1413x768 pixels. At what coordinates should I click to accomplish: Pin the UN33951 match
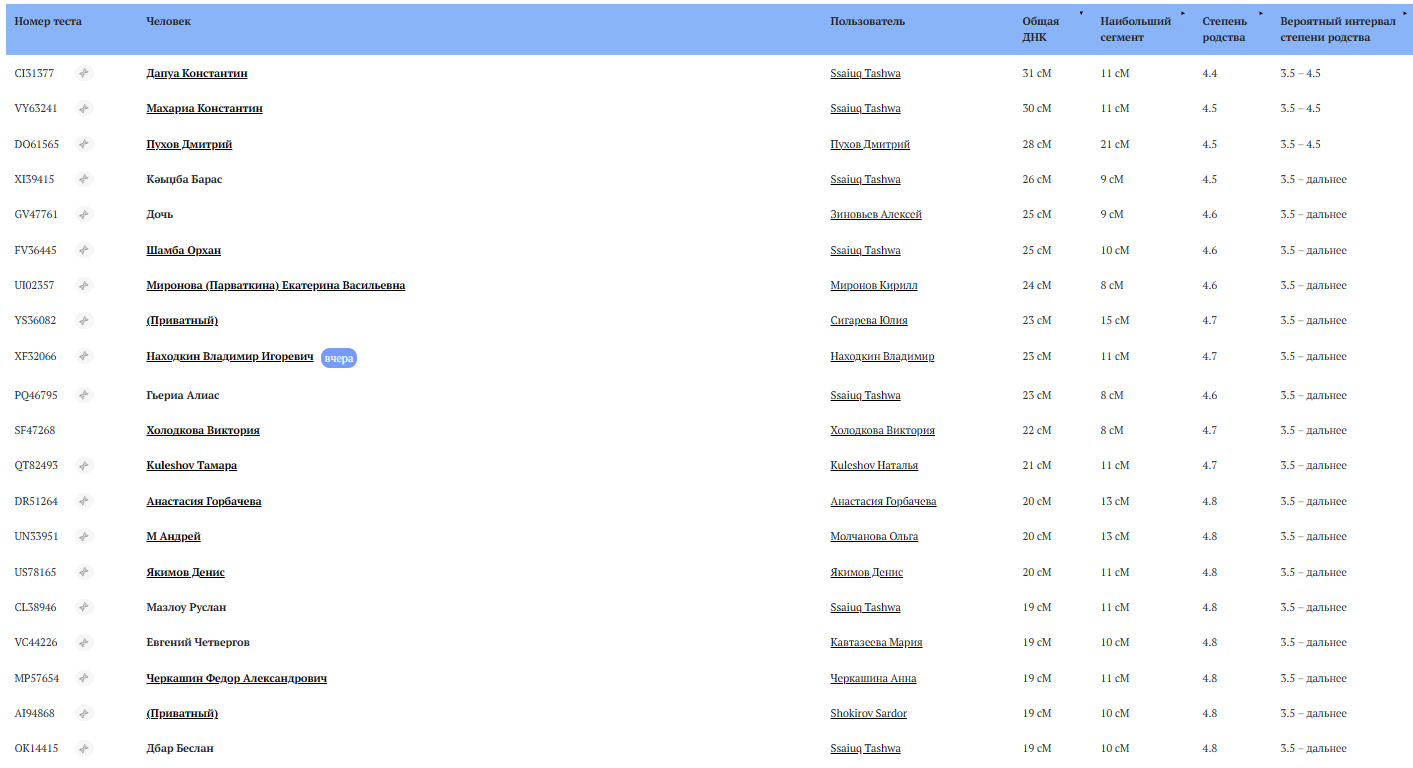(x=85, y=536)
